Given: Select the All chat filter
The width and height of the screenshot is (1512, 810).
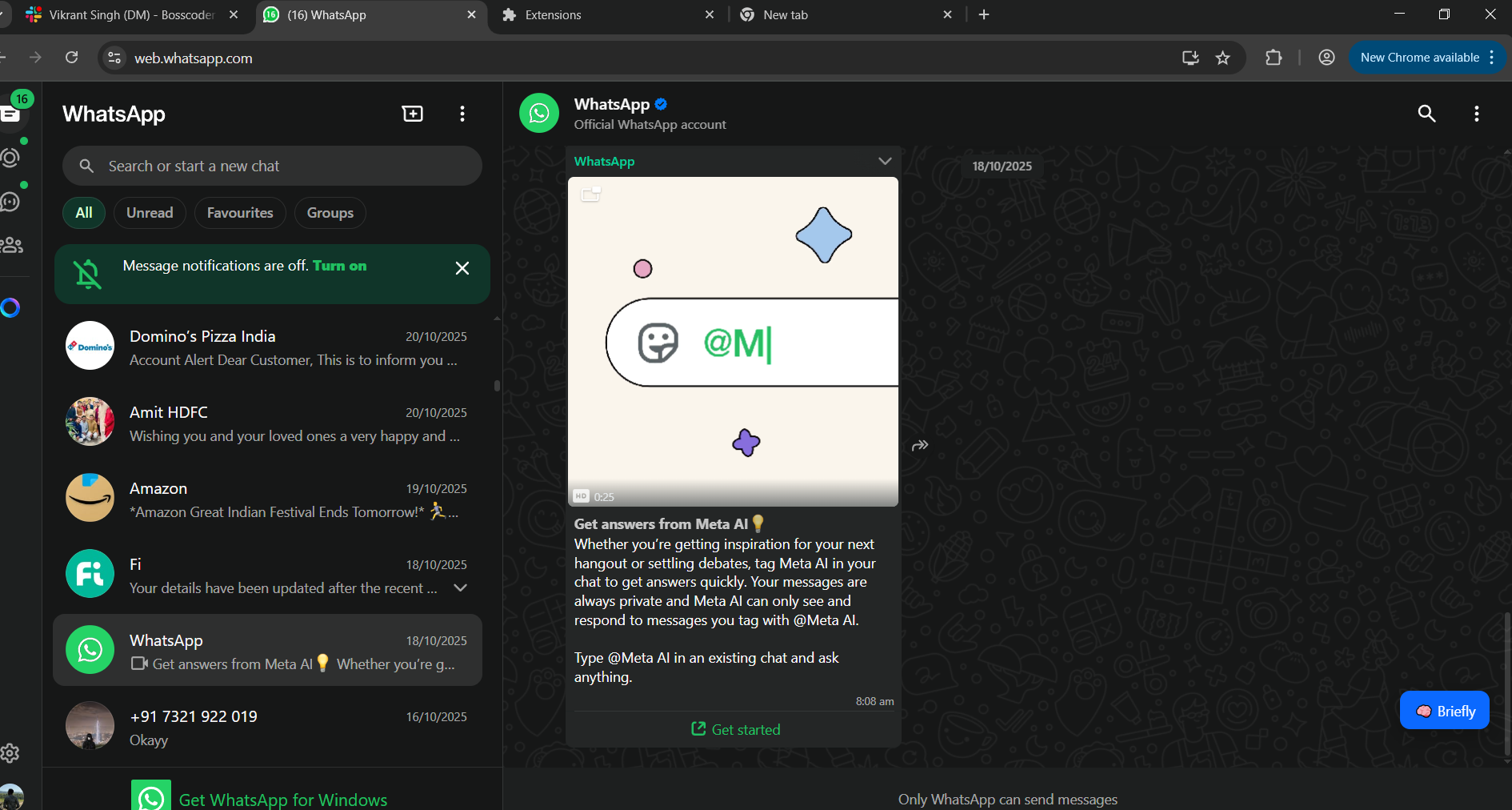Looking at the screenshot, I should click(84, 213).
